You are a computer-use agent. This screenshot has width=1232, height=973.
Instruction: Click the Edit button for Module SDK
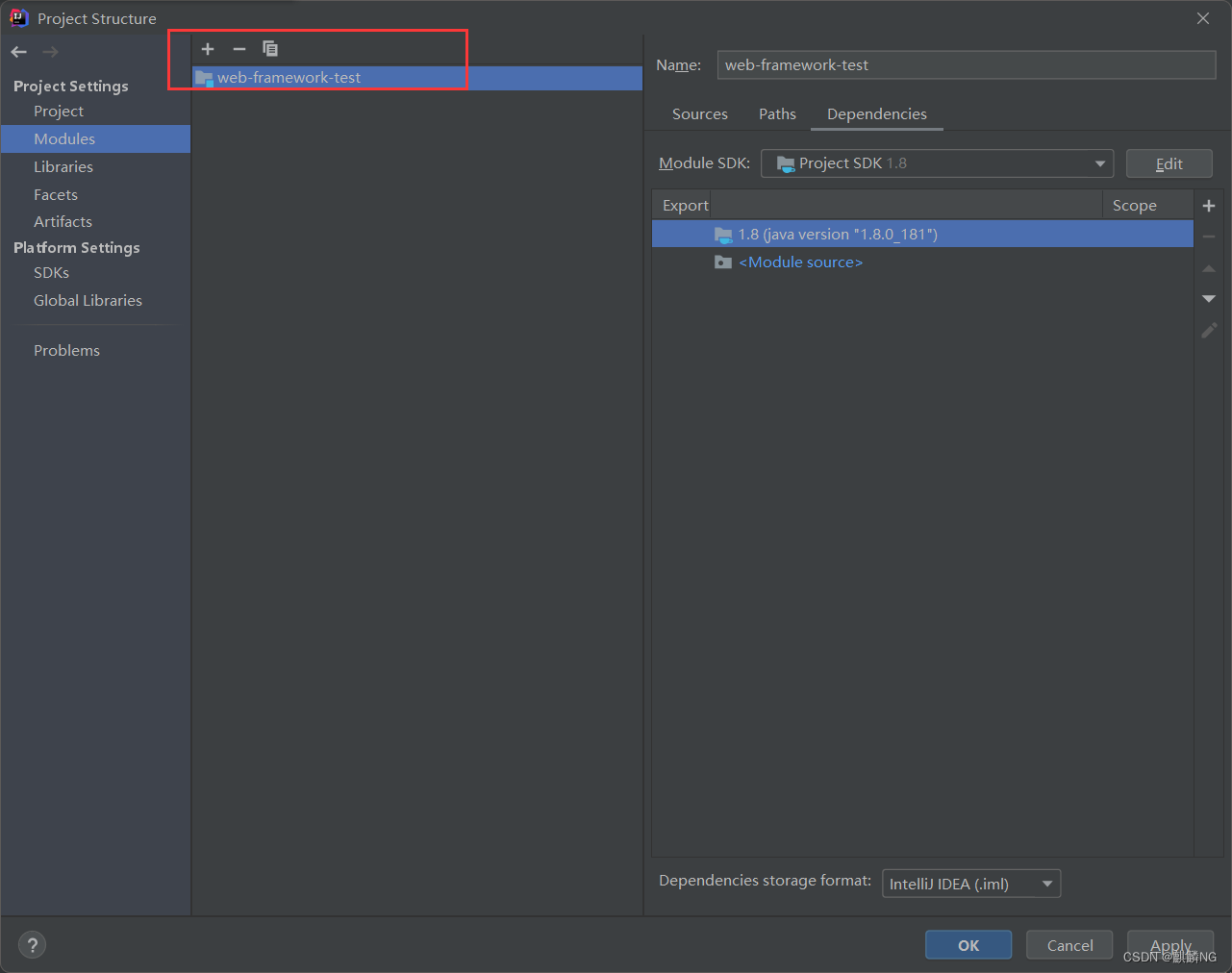(1169, 163)
